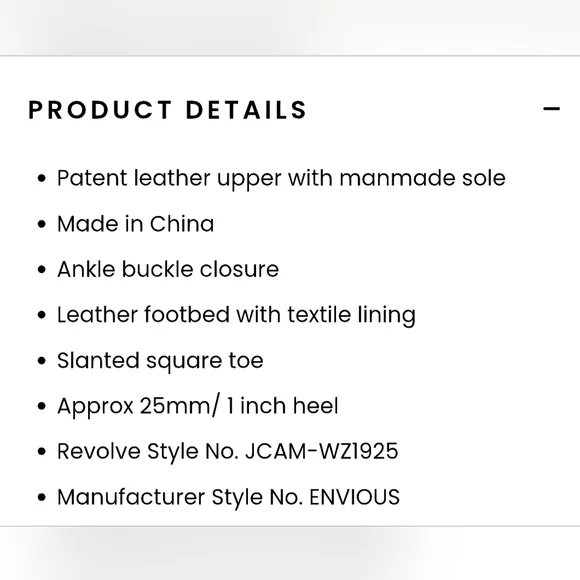Screen dimensions: 580x580
Task: Click the bullet before Ankle buckle closure
Action: coord(42,270)
